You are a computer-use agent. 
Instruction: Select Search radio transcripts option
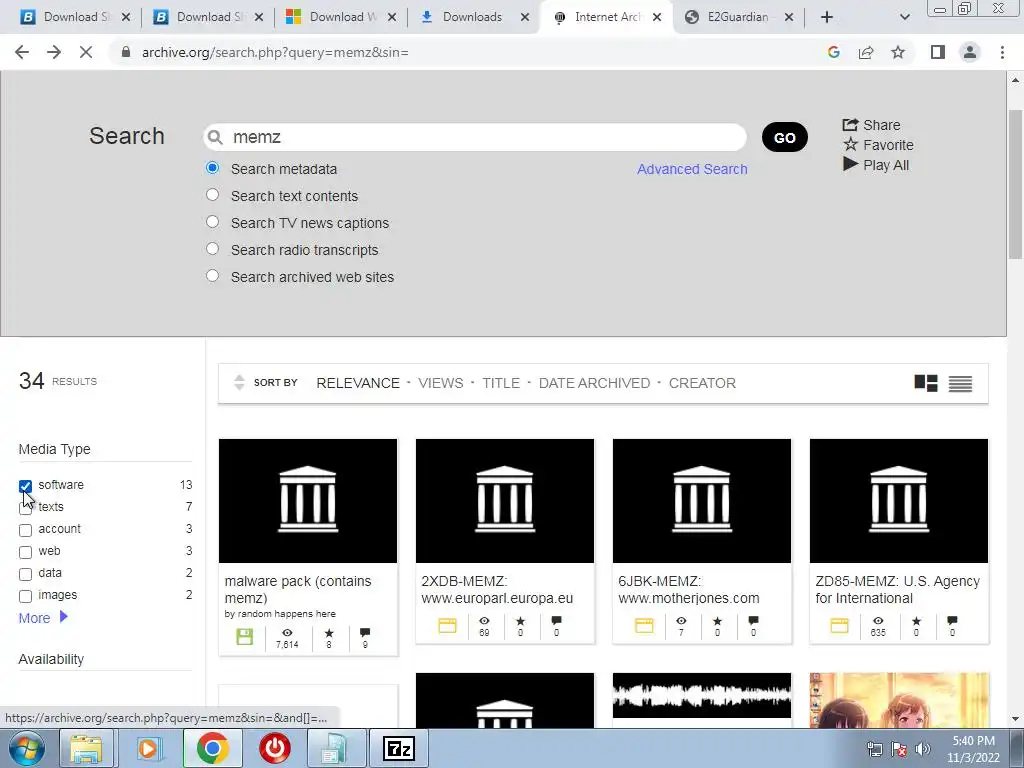pos(212,248)
